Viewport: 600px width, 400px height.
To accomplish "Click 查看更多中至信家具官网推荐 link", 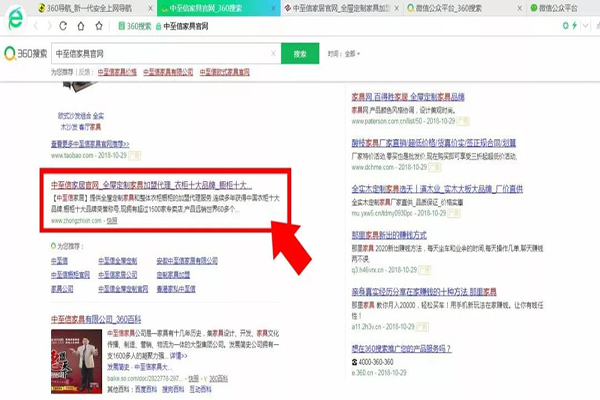I will coord(90,144).
